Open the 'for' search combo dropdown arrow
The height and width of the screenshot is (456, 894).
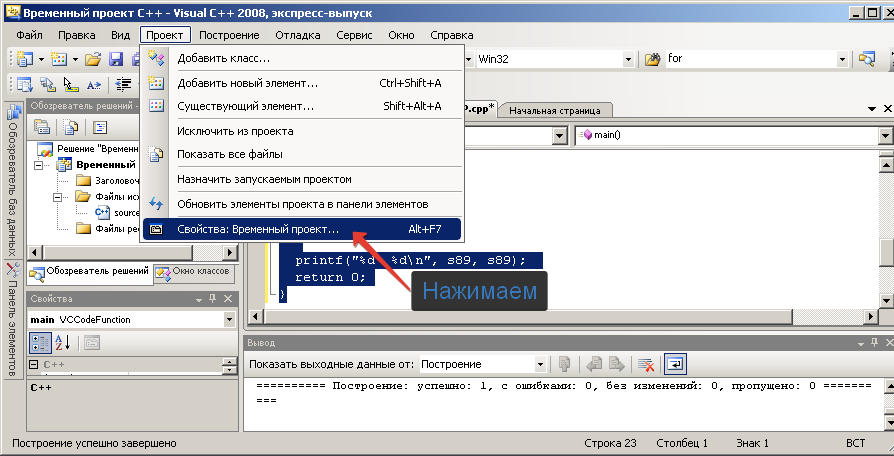[x=842, y=59]
